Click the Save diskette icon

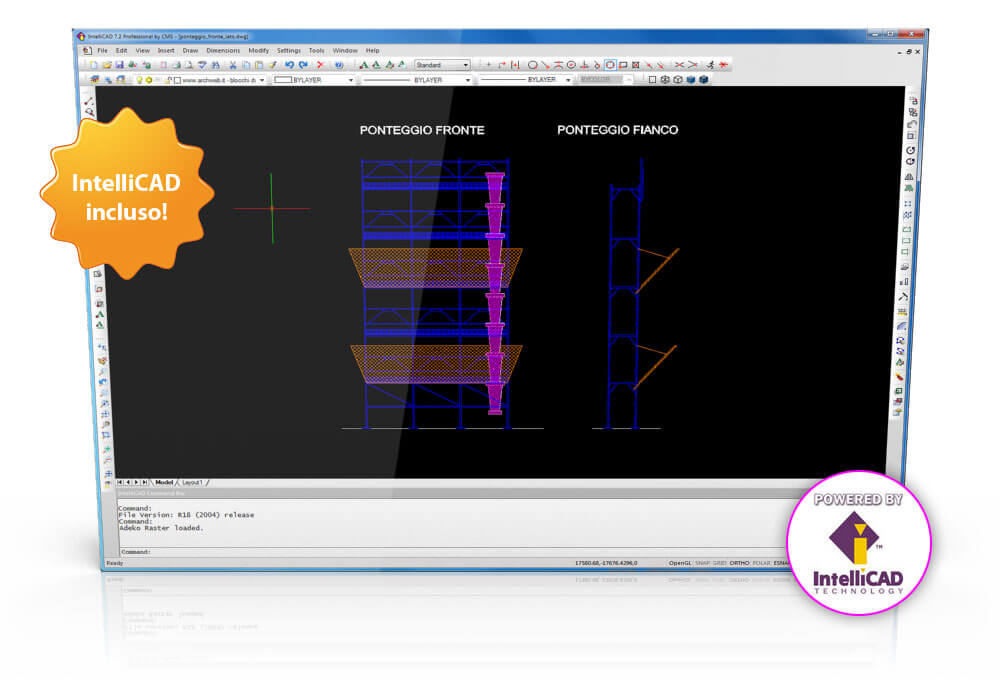(120, 65)
